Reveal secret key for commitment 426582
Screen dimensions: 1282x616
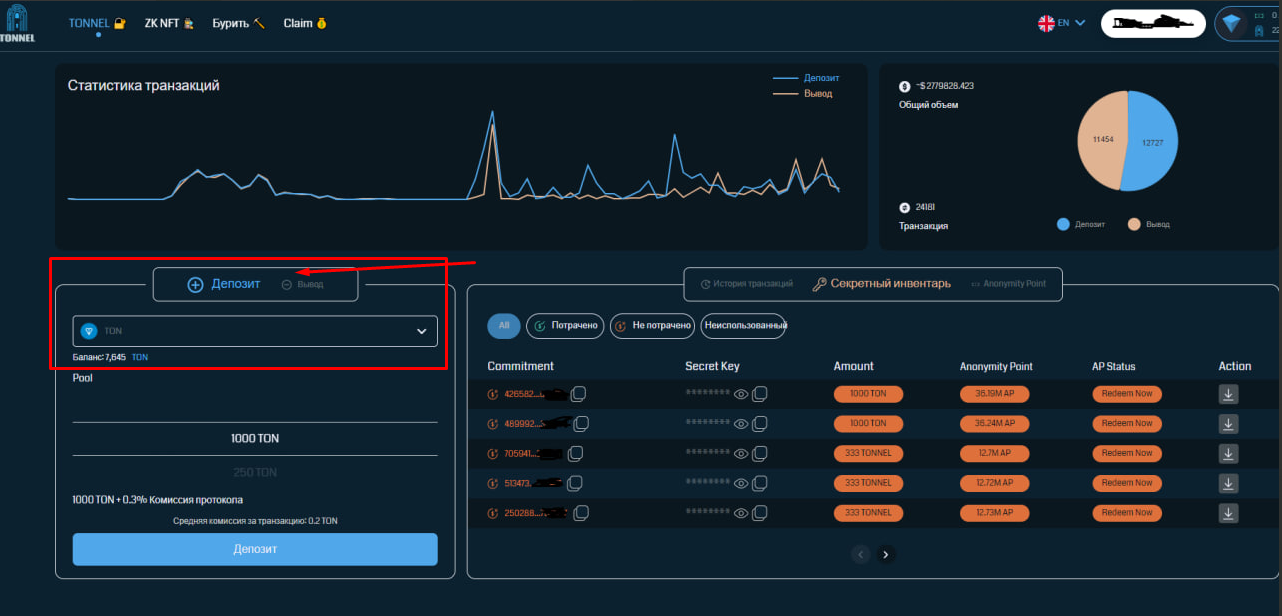pos(741,394)
